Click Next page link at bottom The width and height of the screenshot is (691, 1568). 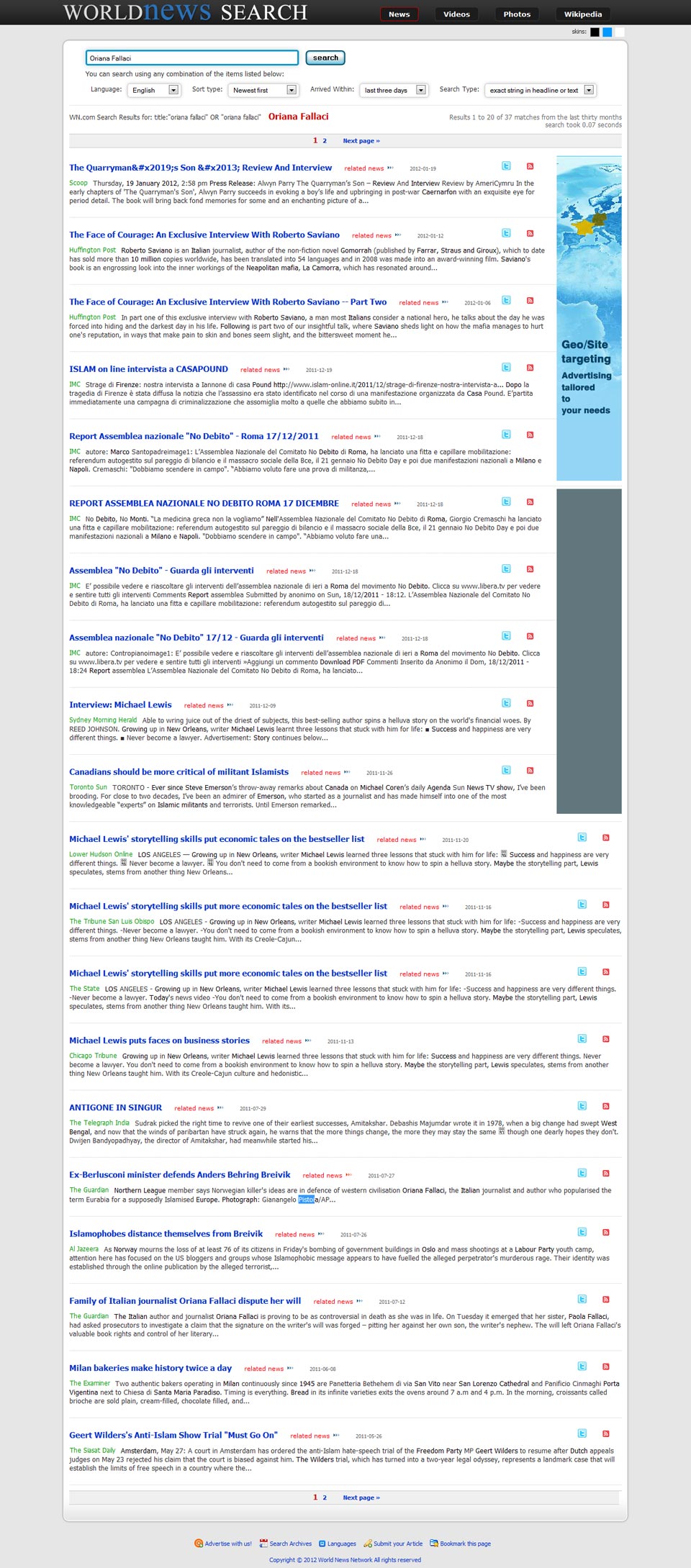click(x=361, y=1497)
